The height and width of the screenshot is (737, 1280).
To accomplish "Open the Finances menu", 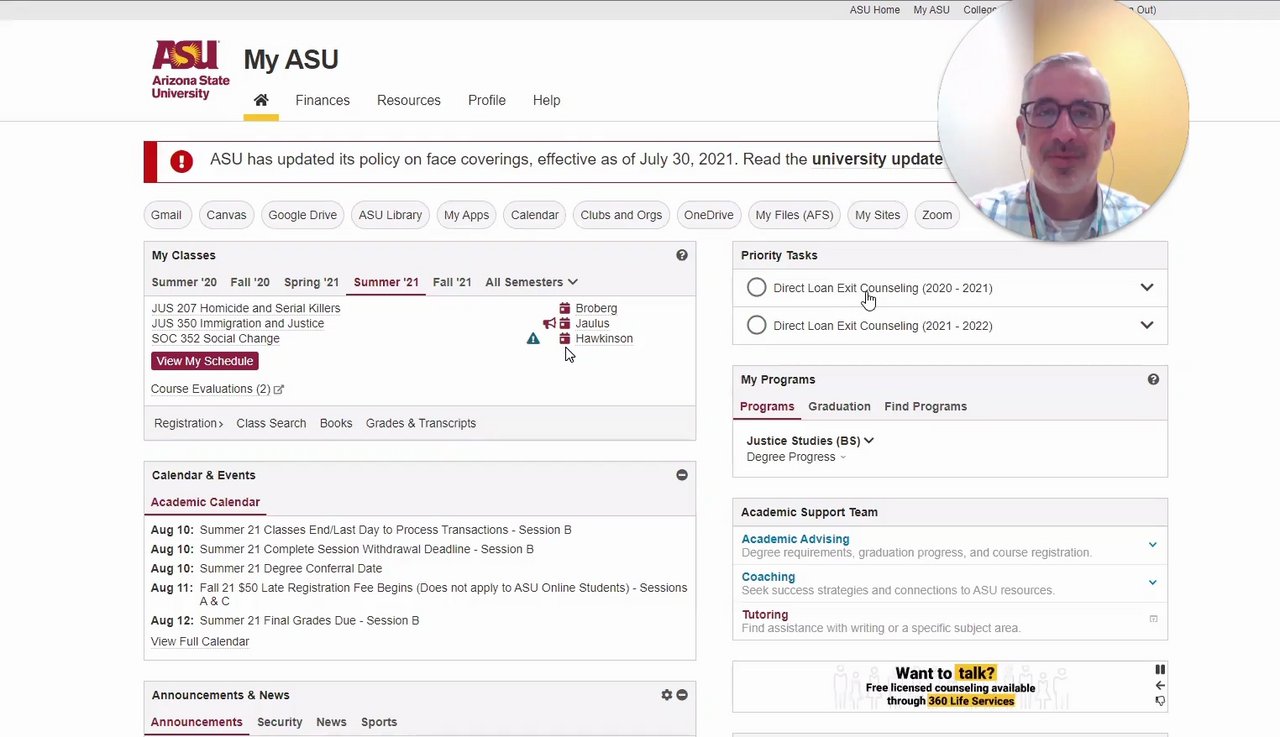I will [322, 100].
